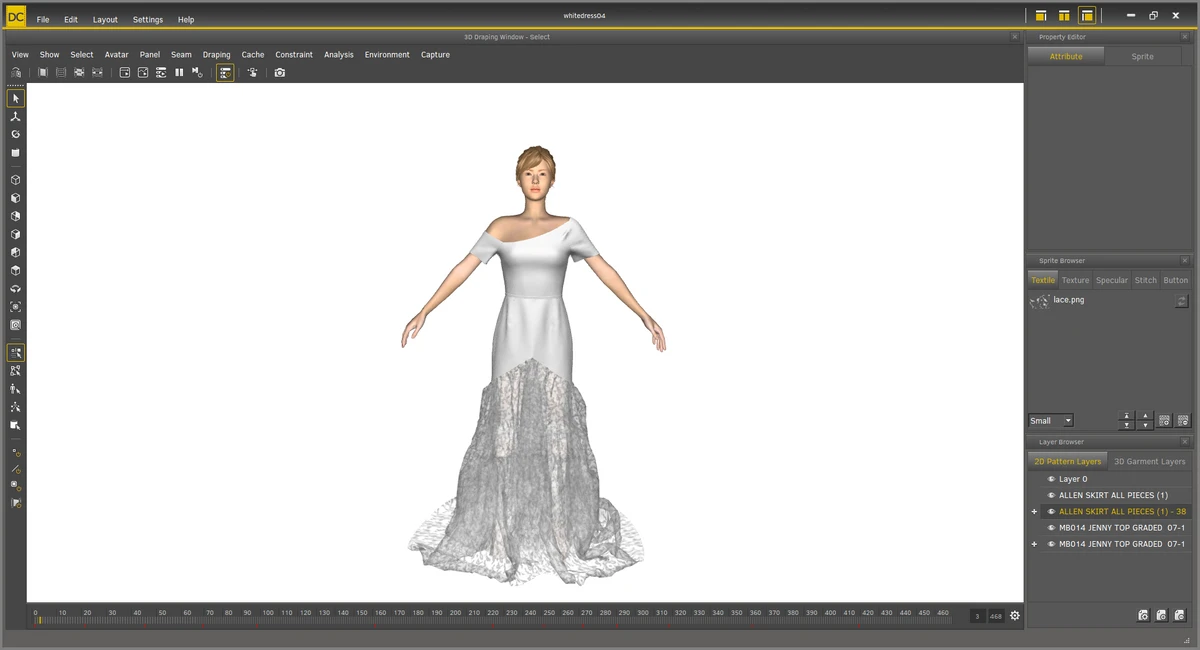Open the Avatar menu

pos(117,55)
